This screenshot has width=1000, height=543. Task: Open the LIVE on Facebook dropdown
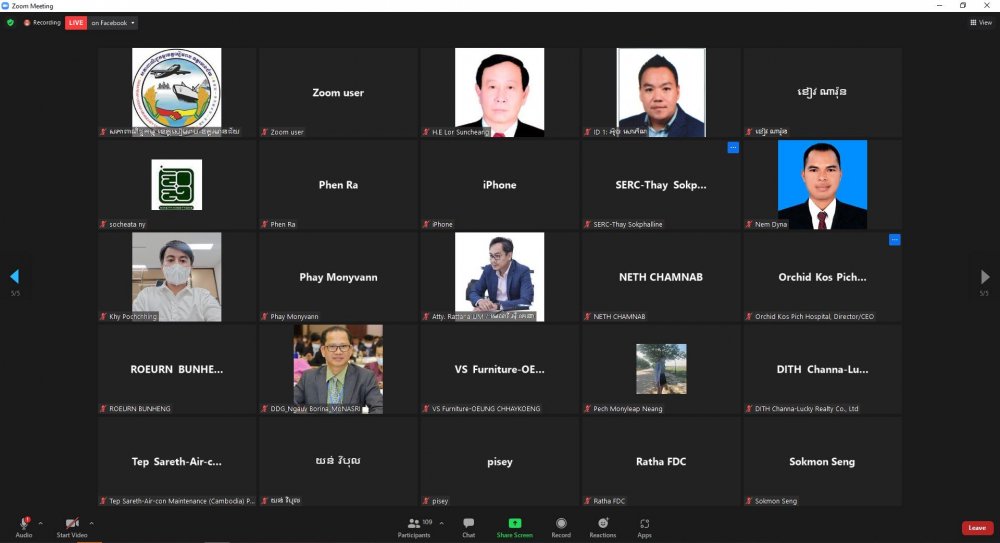(x=112, y=22)
